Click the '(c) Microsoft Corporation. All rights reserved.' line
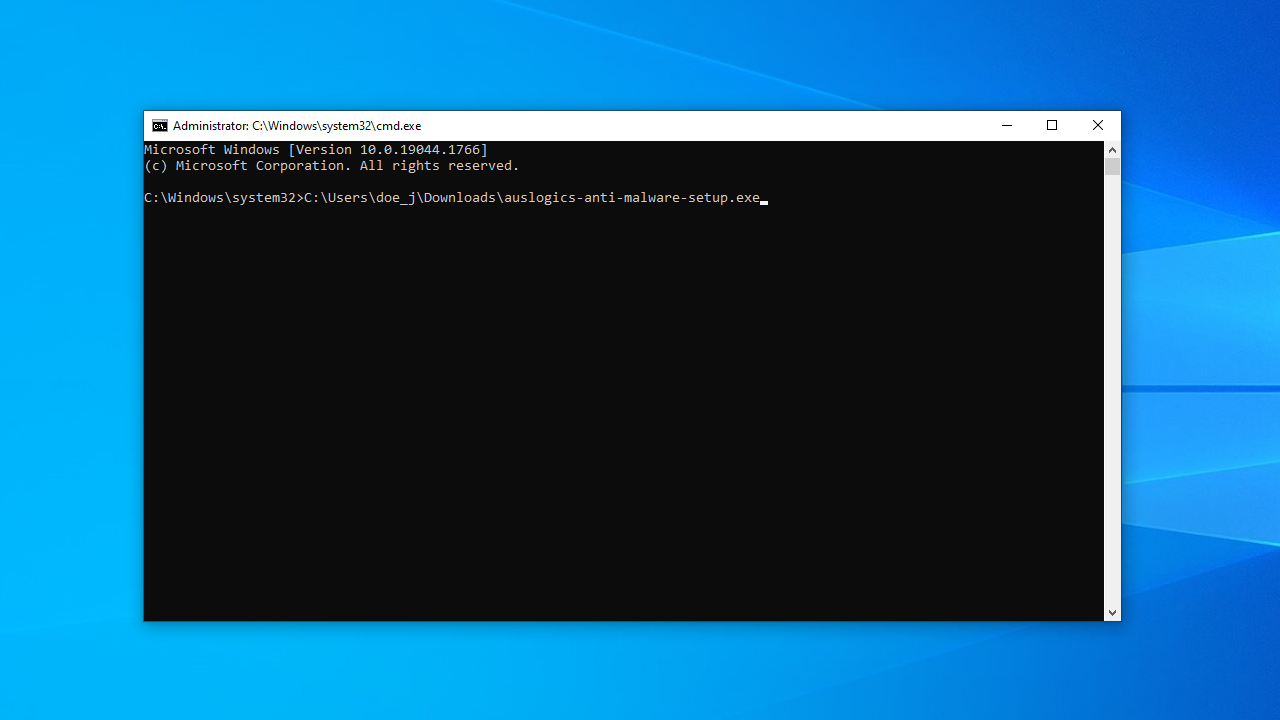Screen dimensions: 1280x720 pos(332,166)
